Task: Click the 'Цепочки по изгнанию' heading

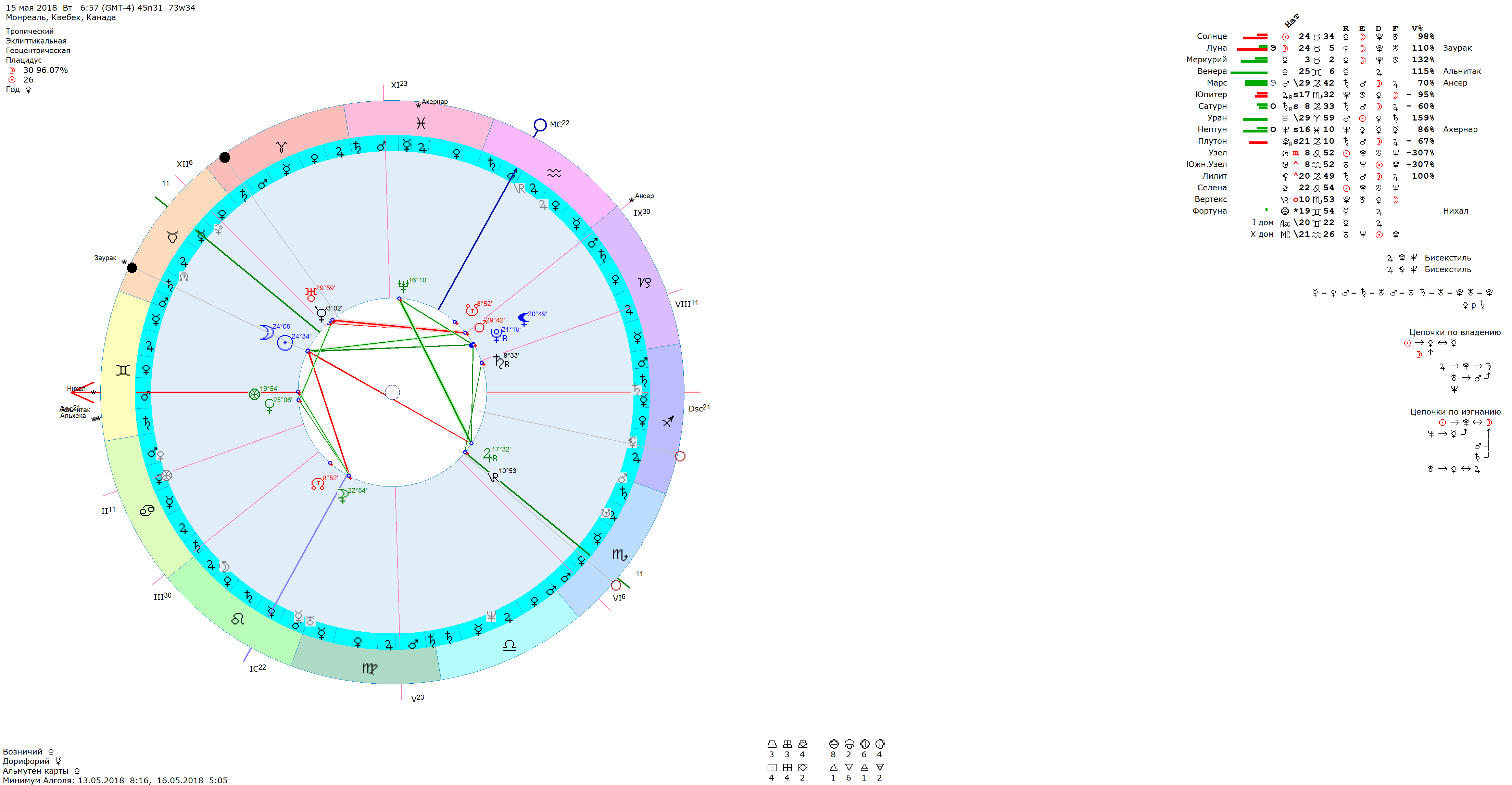Action: 1455,413
